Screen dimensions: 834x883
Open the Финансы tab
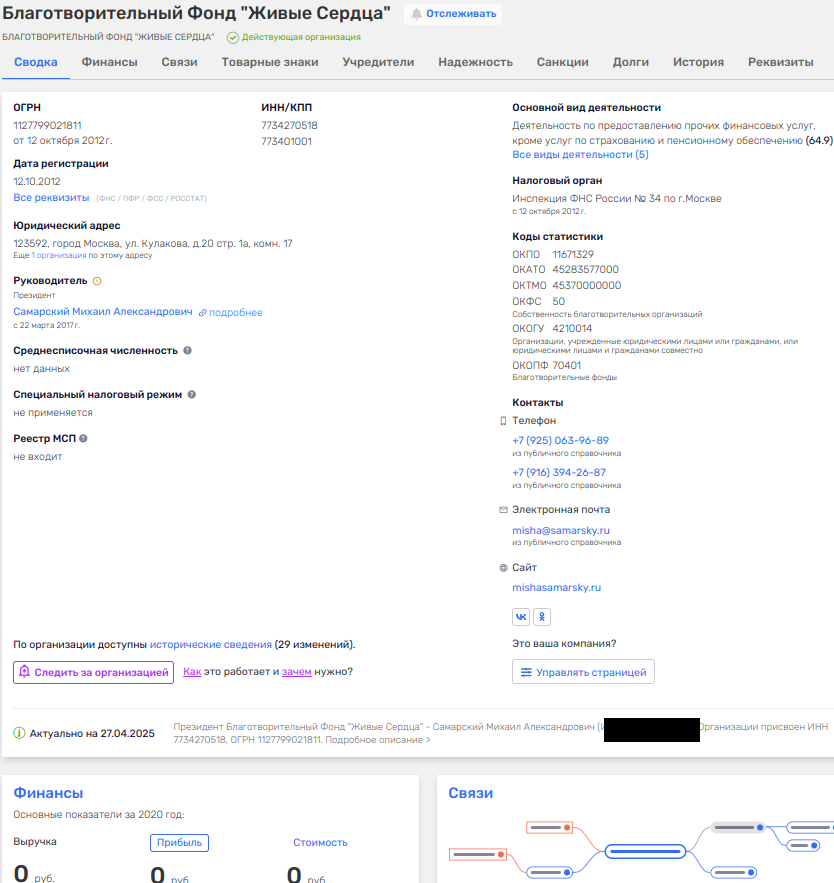[x=109, y=62]
